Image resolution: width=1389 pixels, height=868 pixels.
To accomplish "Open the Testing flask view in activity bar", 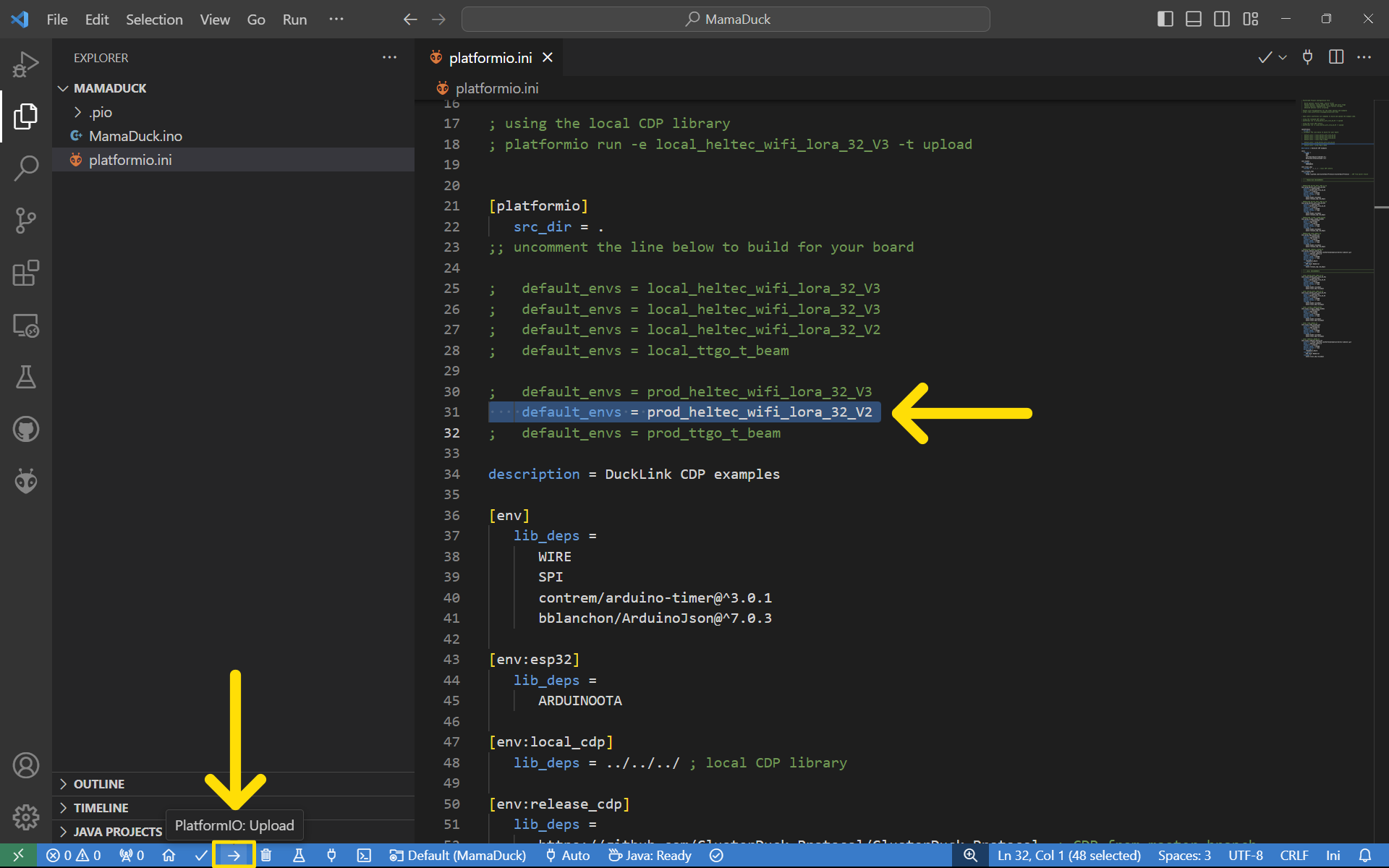I will tap(26, 377).
